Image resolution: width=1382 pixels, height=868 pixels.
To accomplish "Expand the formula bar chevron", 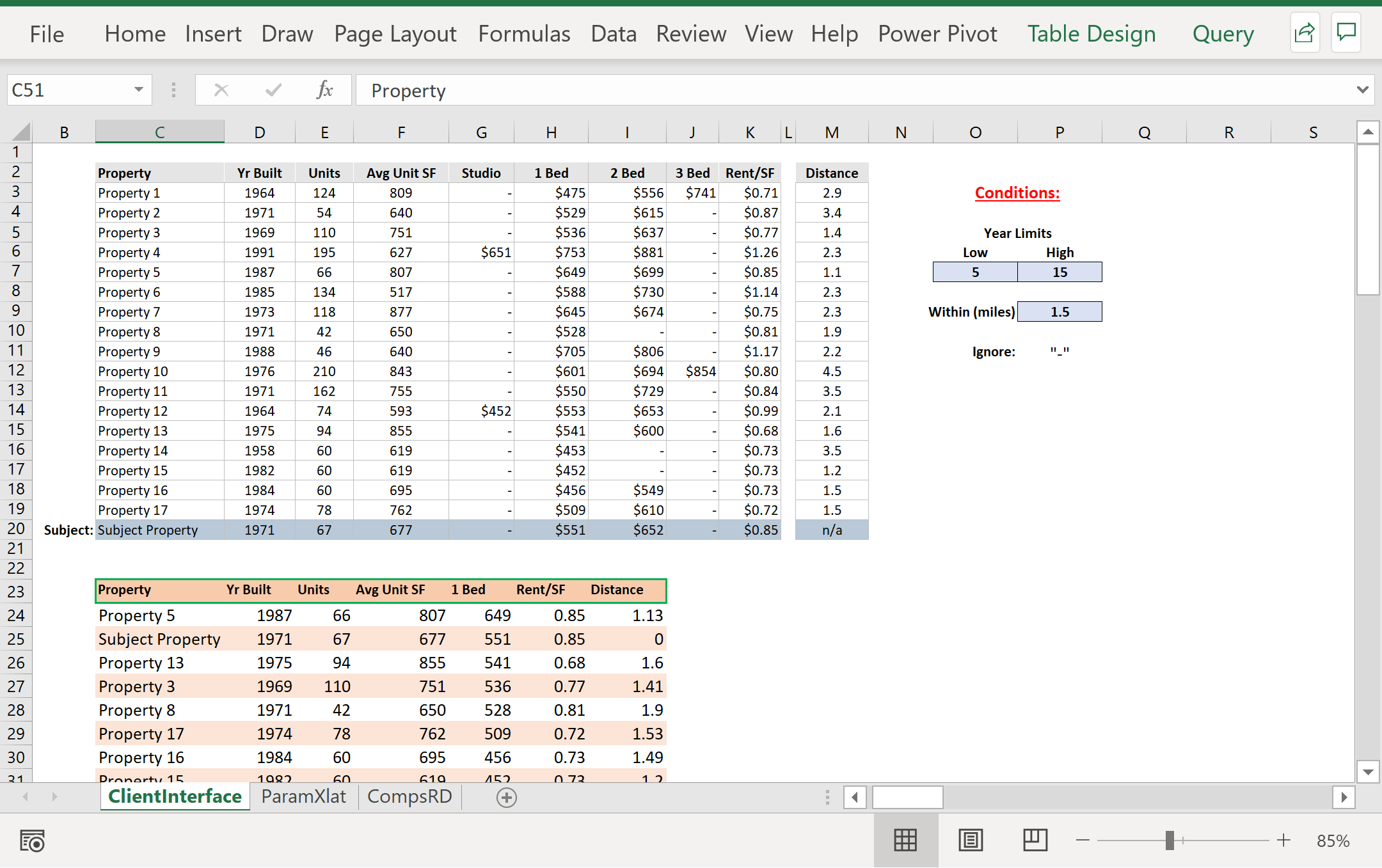I will pyautogui.click(x=1362, y=90).
